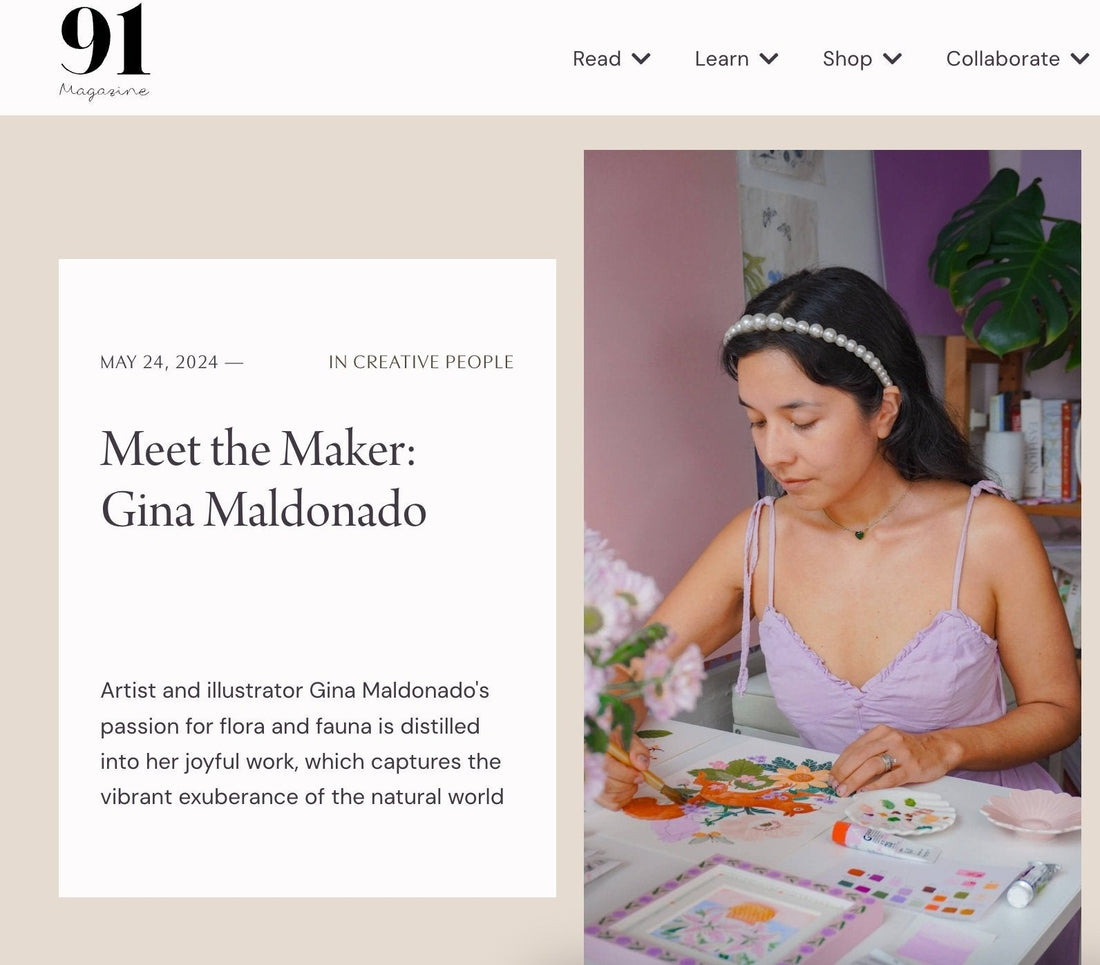Screen dimensions: 1100x965
Task: Follow the In Creative People category link
Action: tap(421, 362)
